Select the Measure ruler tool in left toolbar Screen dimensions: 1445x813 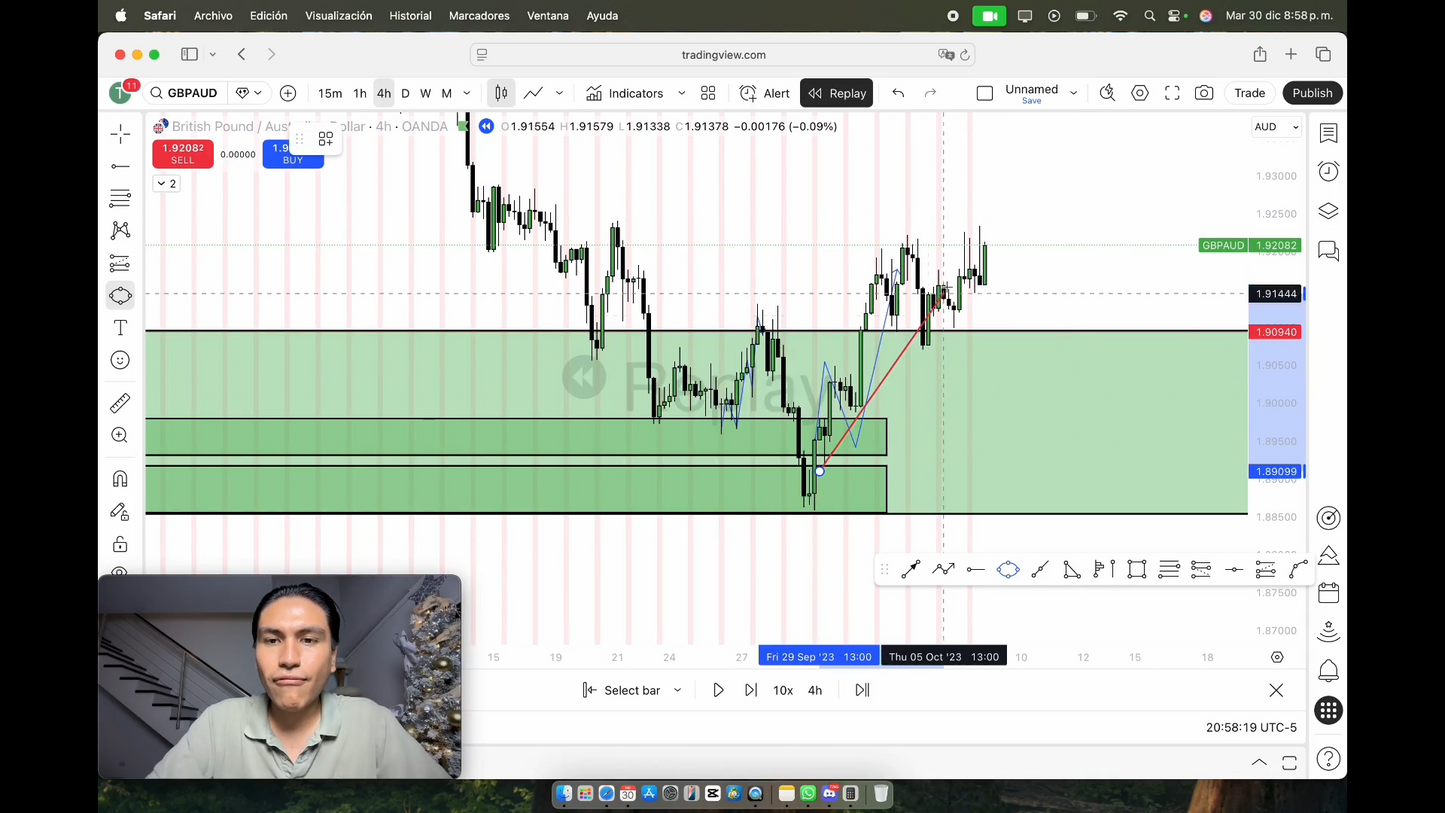pos(120,403)
